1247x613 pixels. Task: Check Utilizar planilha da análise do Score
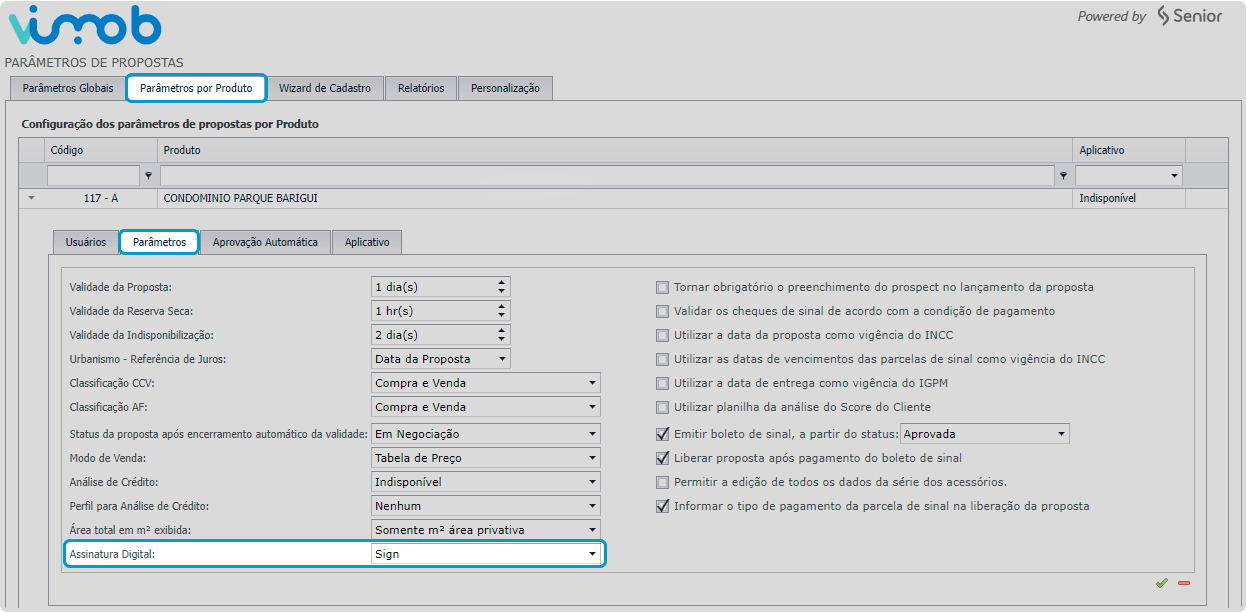662,407
